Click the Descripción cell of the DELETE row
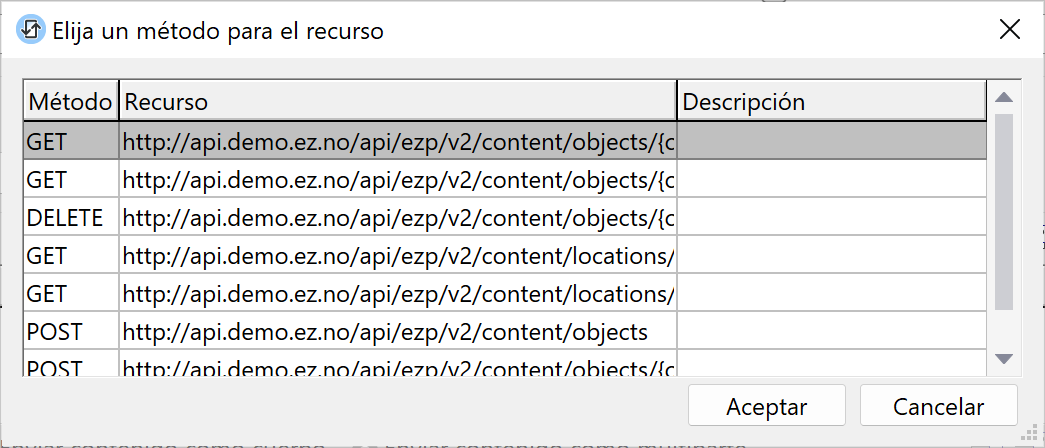 pos(831,217)
